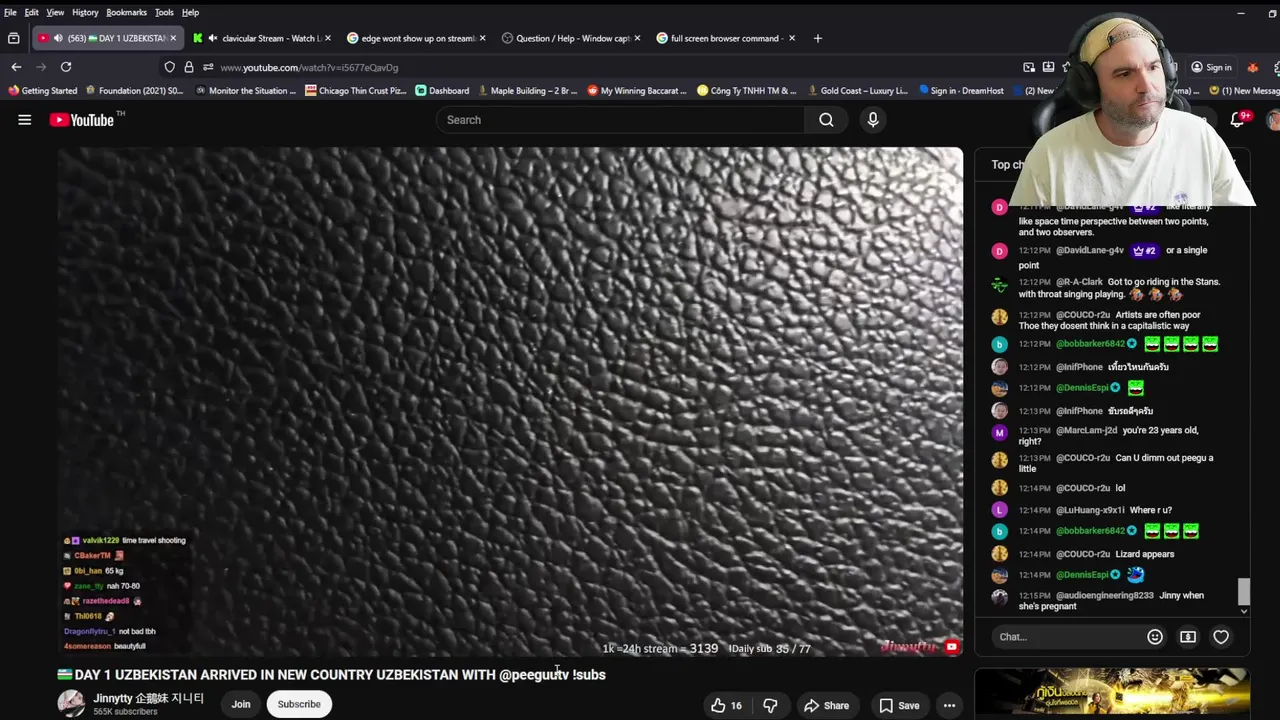
Task: Open the Edit menu
Action: pyautogui.click(x=32, y=12)
